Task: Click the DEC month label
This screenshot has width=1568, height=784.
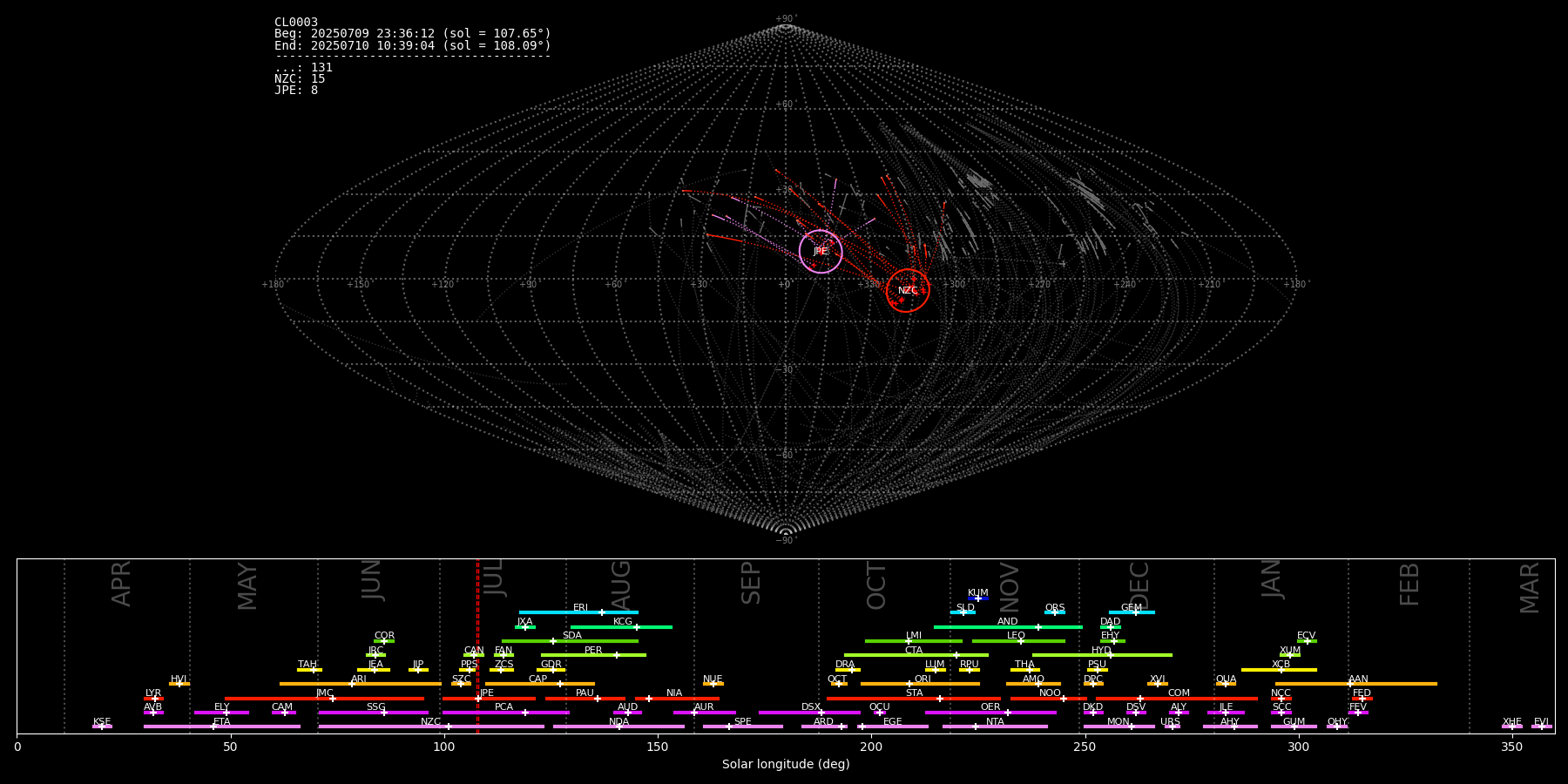Action: click(1139, 585)
